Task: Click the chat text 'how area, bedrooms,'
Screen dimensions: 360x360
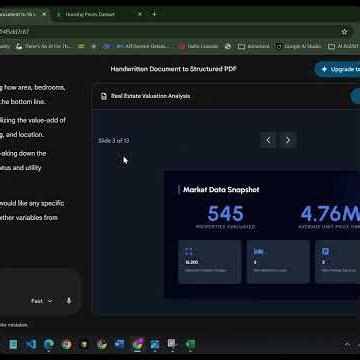Action: tap(35, 88)
